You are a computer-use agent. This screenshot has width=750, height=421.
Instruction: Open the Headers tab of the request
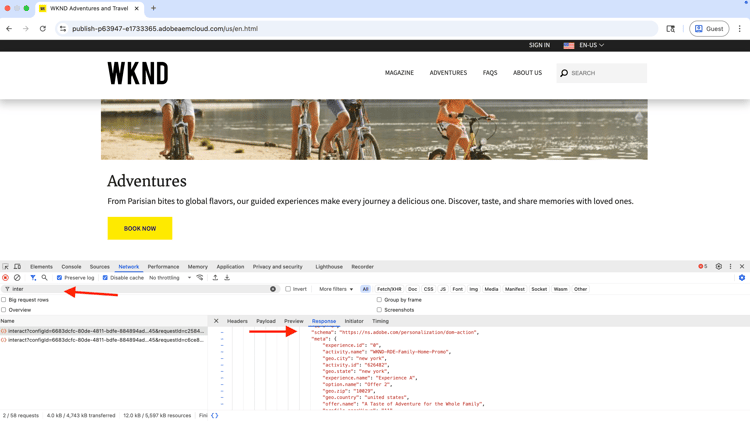coord(237,321)
